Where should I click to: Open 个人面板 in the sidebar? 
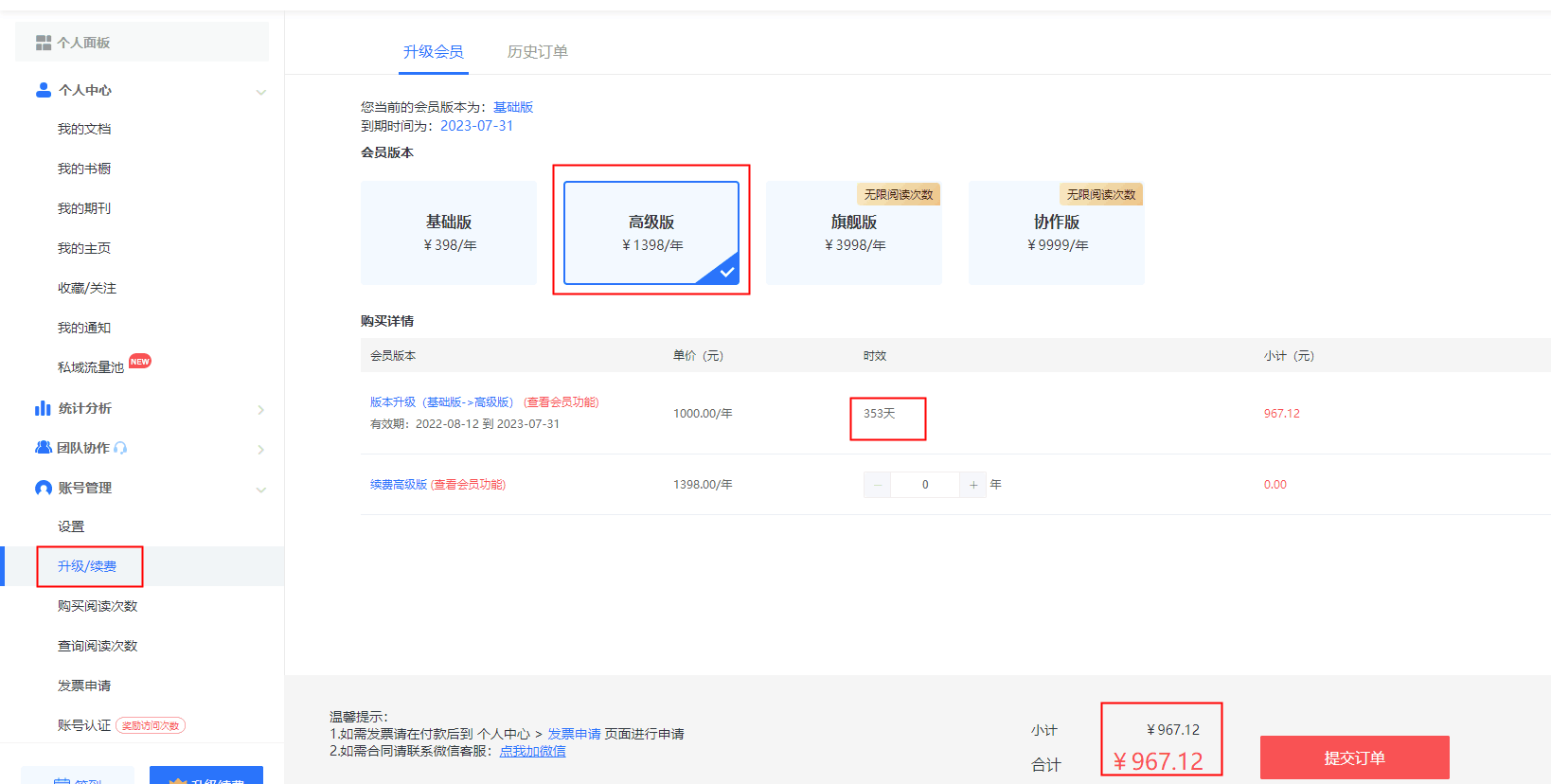[142, 43]
